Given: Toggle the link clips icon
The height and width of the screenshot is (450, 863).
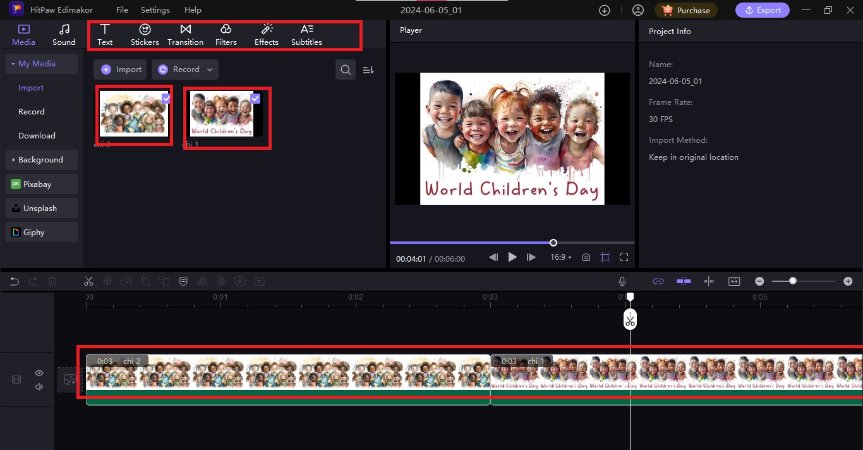Looking at the screenshot, I should (x=658, y=282).
